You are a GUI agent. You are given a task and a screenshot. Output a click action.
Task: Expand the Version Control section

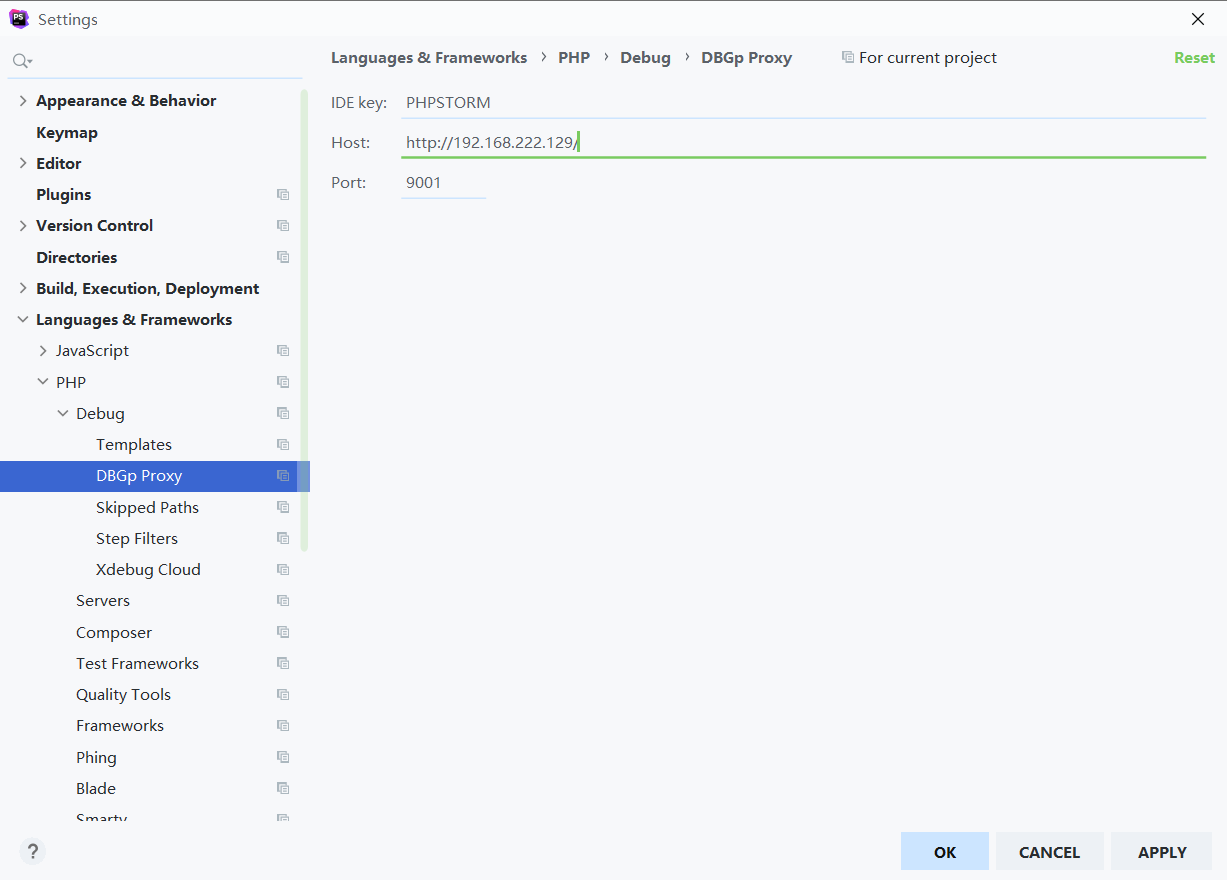(23, 226)
